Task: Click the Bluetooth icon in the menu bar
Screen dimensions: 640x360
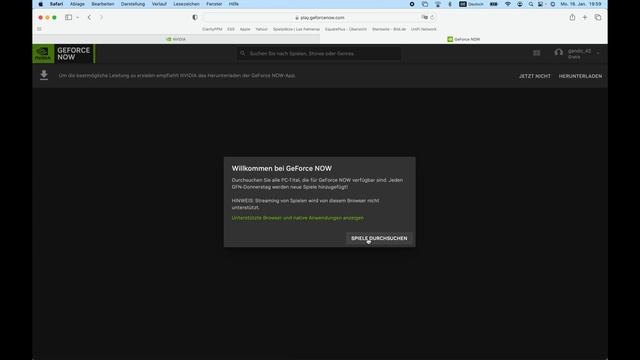Action: point(450,4)
